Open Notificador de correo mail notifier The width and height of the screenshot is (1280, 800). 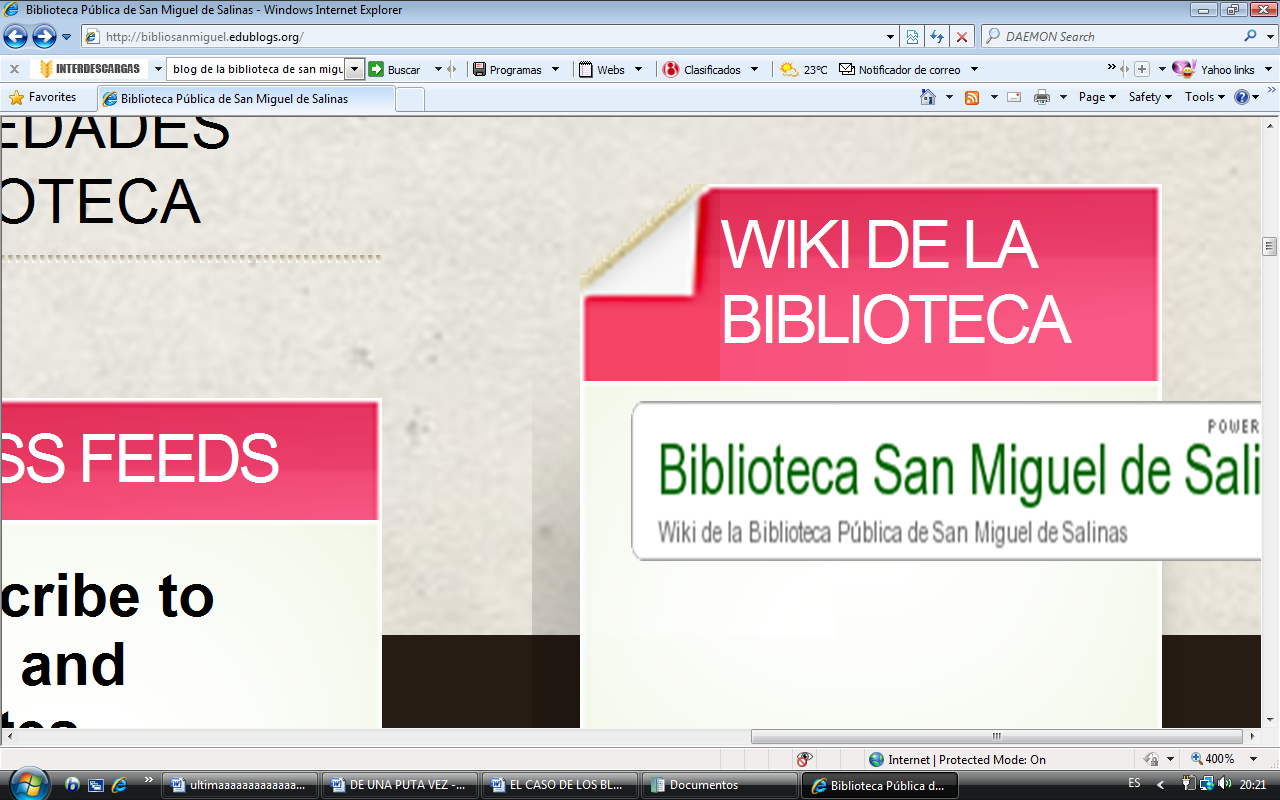tap(900, 69)
